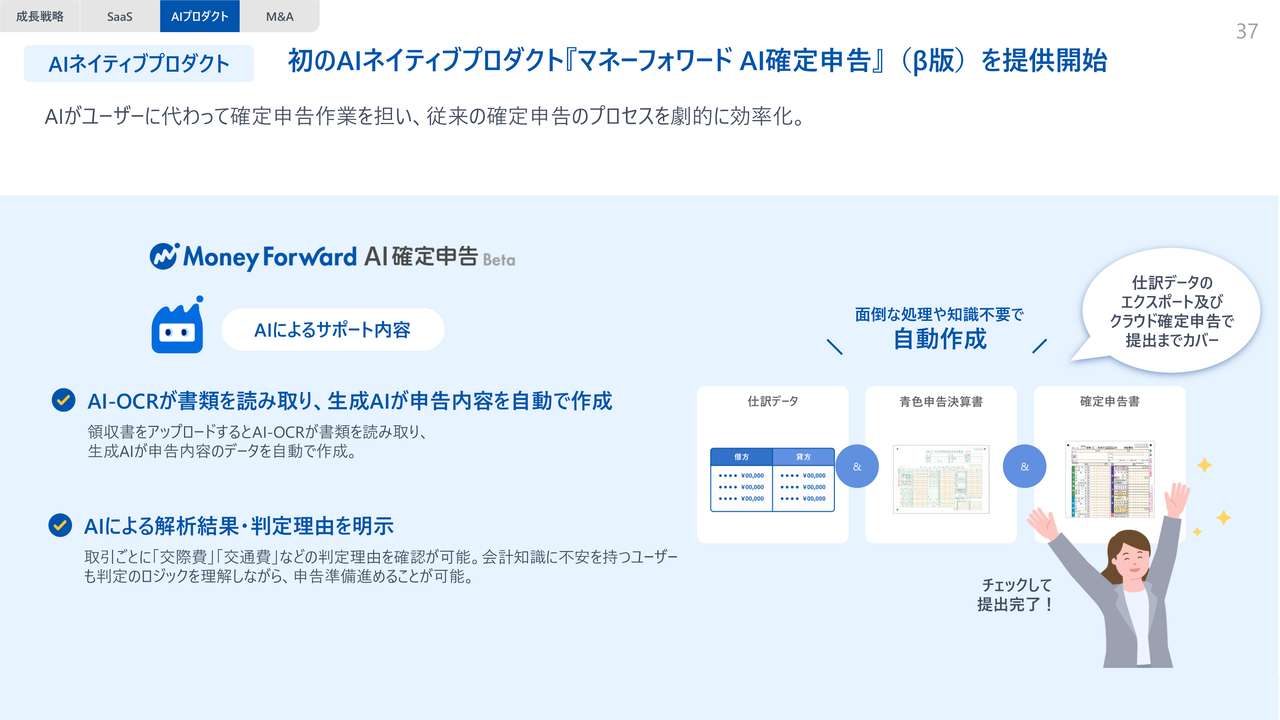Click the second ampersand circle between cards
The height and width of the screenshot is (720, 1280).
point(1024,466)
